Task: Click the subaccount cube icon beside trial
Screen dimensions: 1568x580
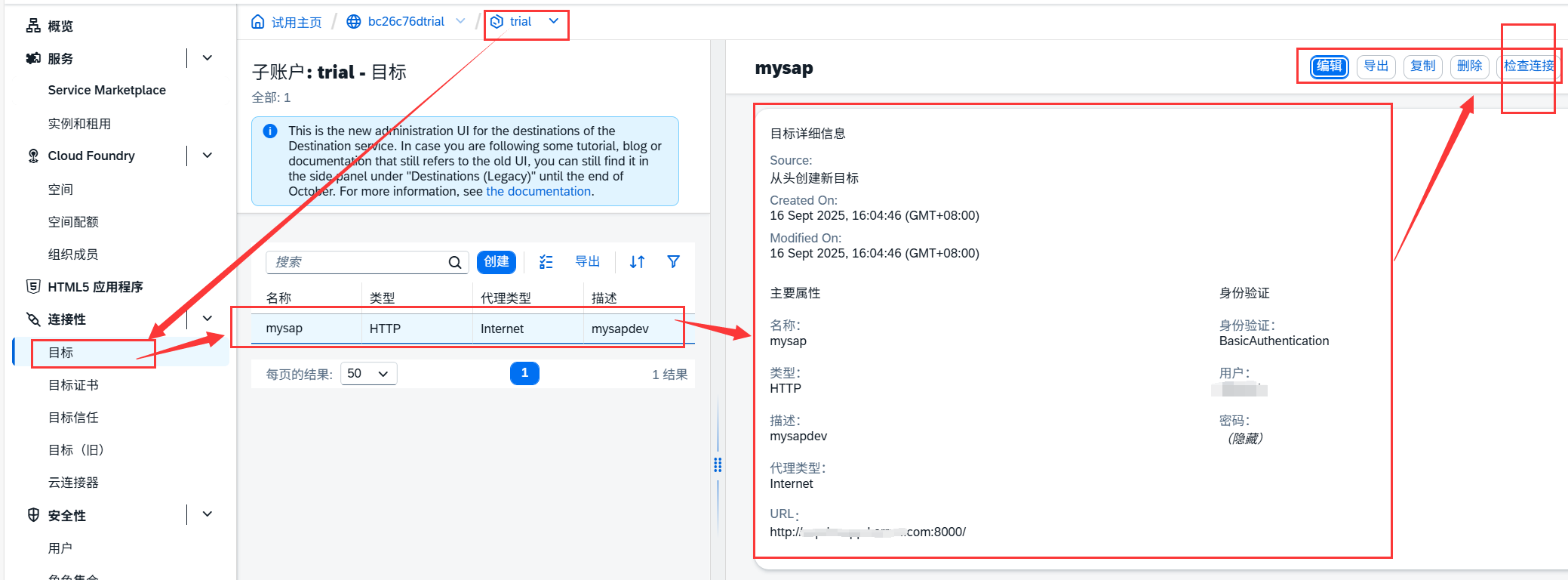Action: pyautogui.click(x=497, y=21)
